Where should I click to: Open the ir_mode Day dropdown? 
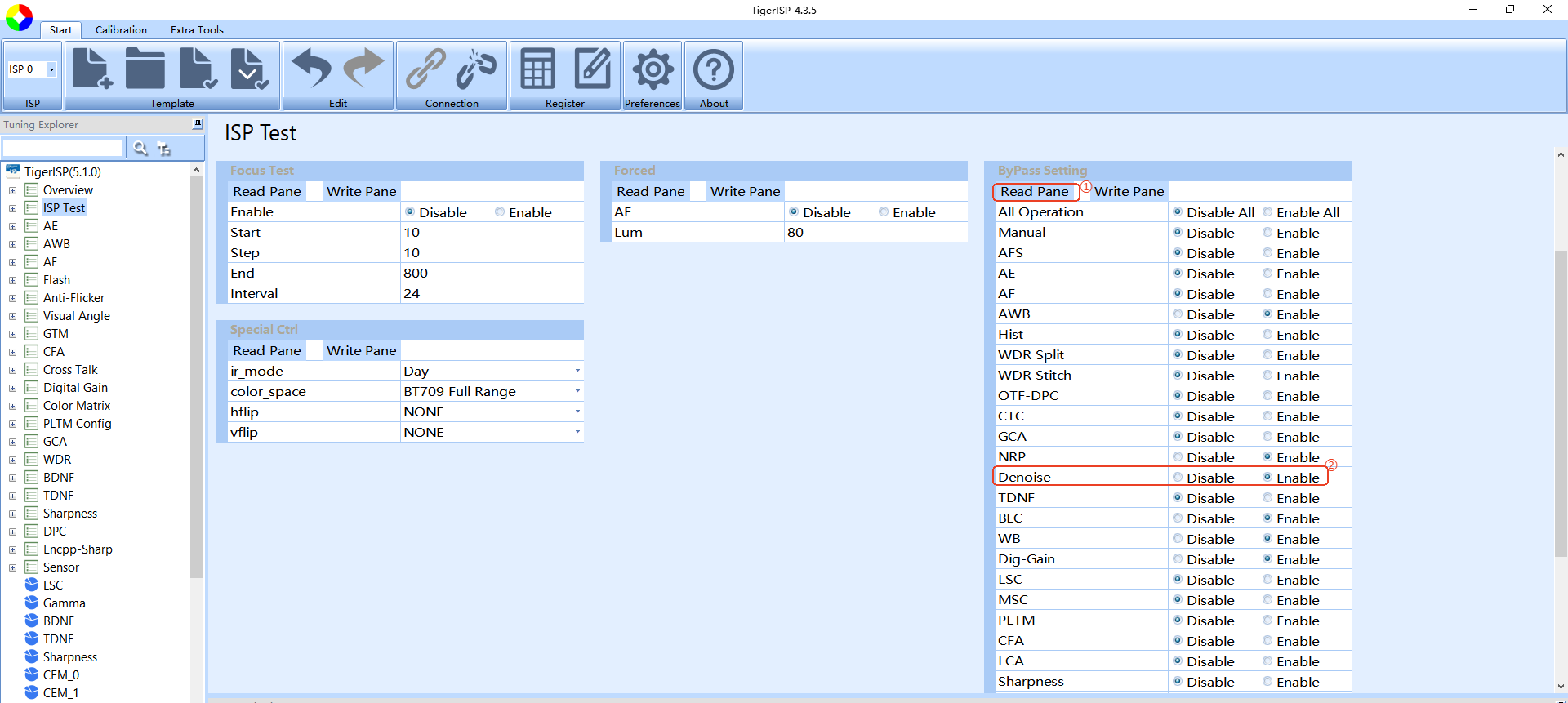[x=492, y=371]
